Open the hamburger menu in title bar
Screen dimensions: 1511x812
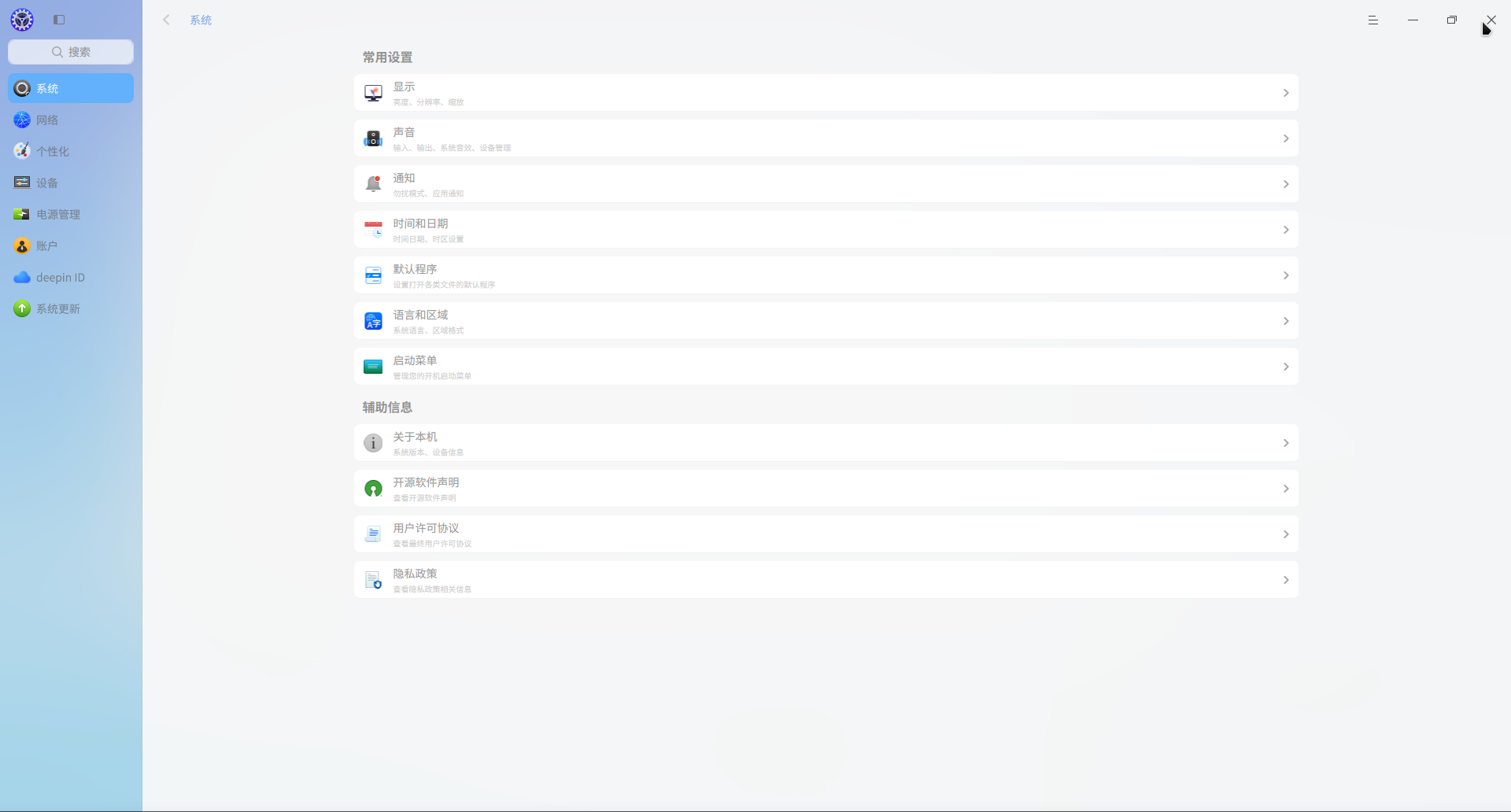pyautogui.click(x=1373, y=20)
